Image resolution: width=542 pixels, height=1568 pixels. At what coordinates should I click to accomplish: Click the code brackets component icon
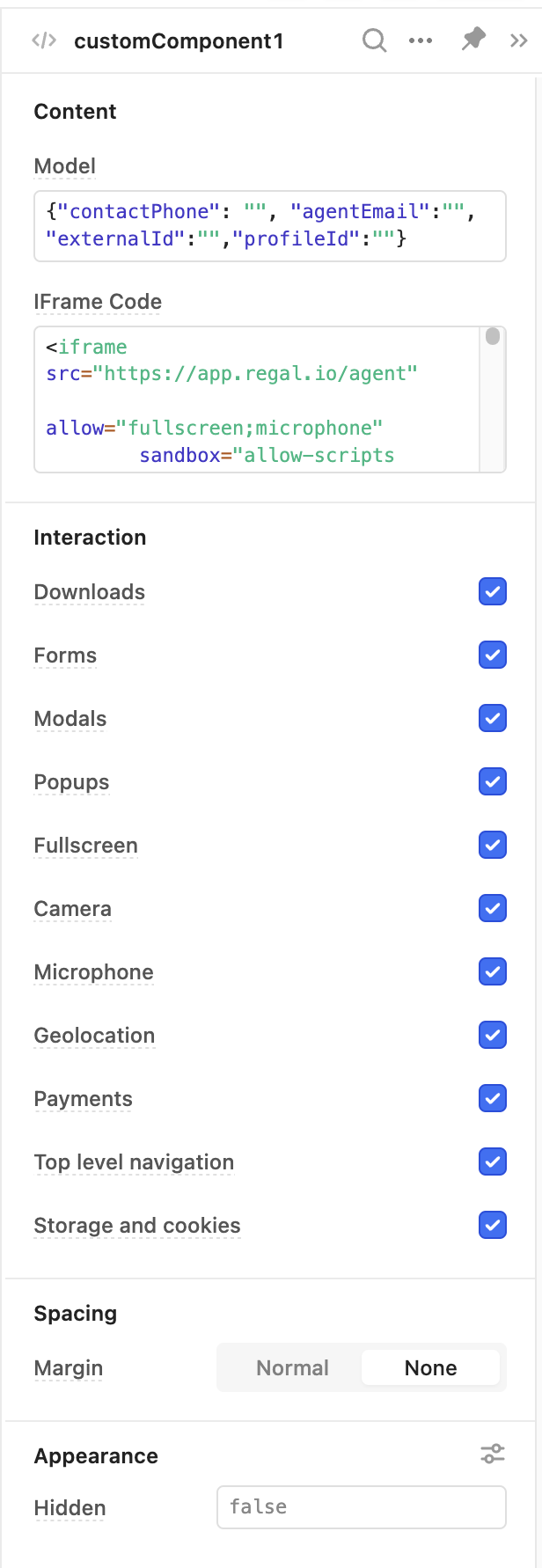click(x=44, y=40)
